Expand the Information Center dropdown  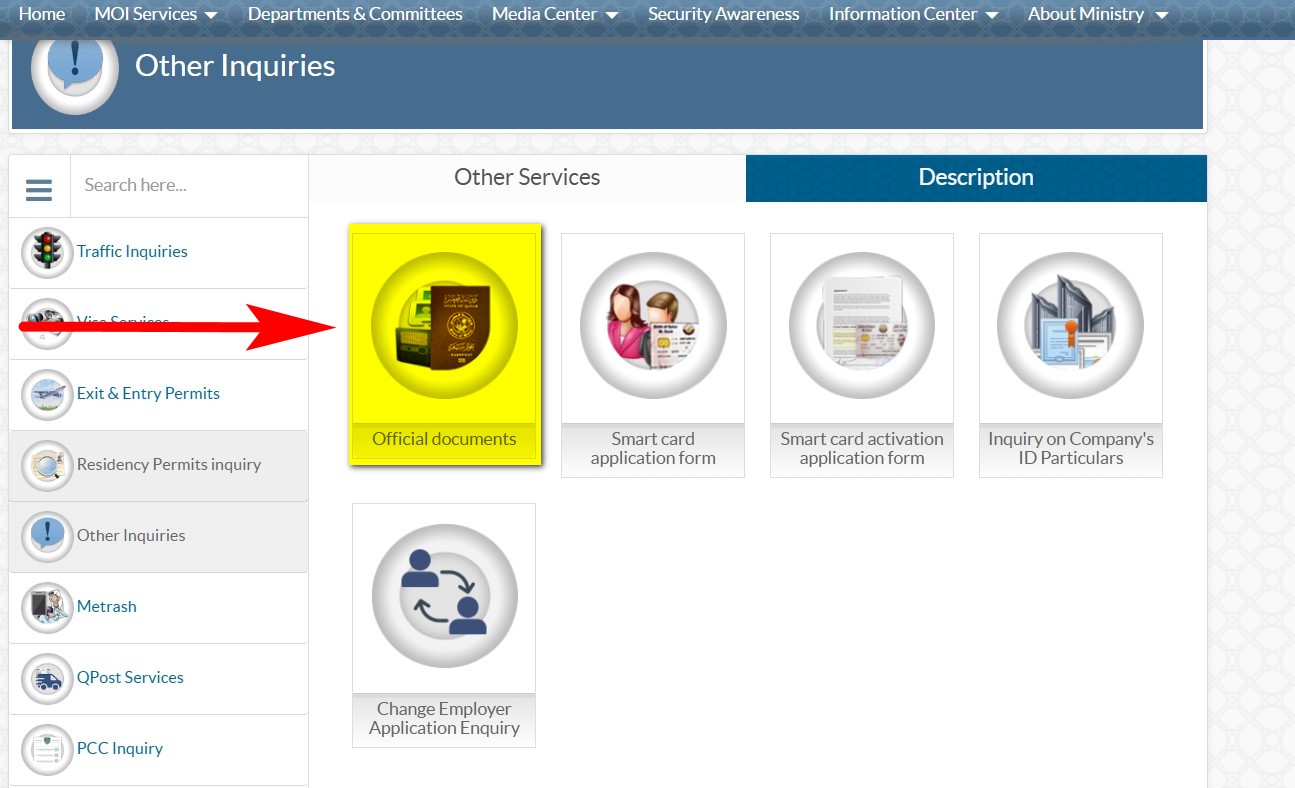pyautogui.click(x=913, y=14)
